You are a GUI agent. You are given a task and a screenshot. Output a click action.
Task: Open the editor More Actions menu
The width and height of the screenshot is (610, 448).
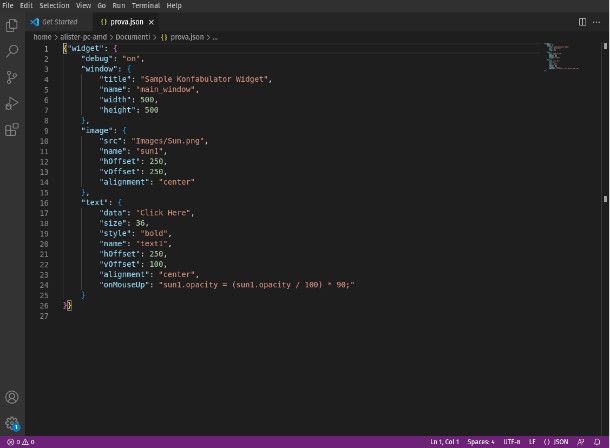click(597, 21)
